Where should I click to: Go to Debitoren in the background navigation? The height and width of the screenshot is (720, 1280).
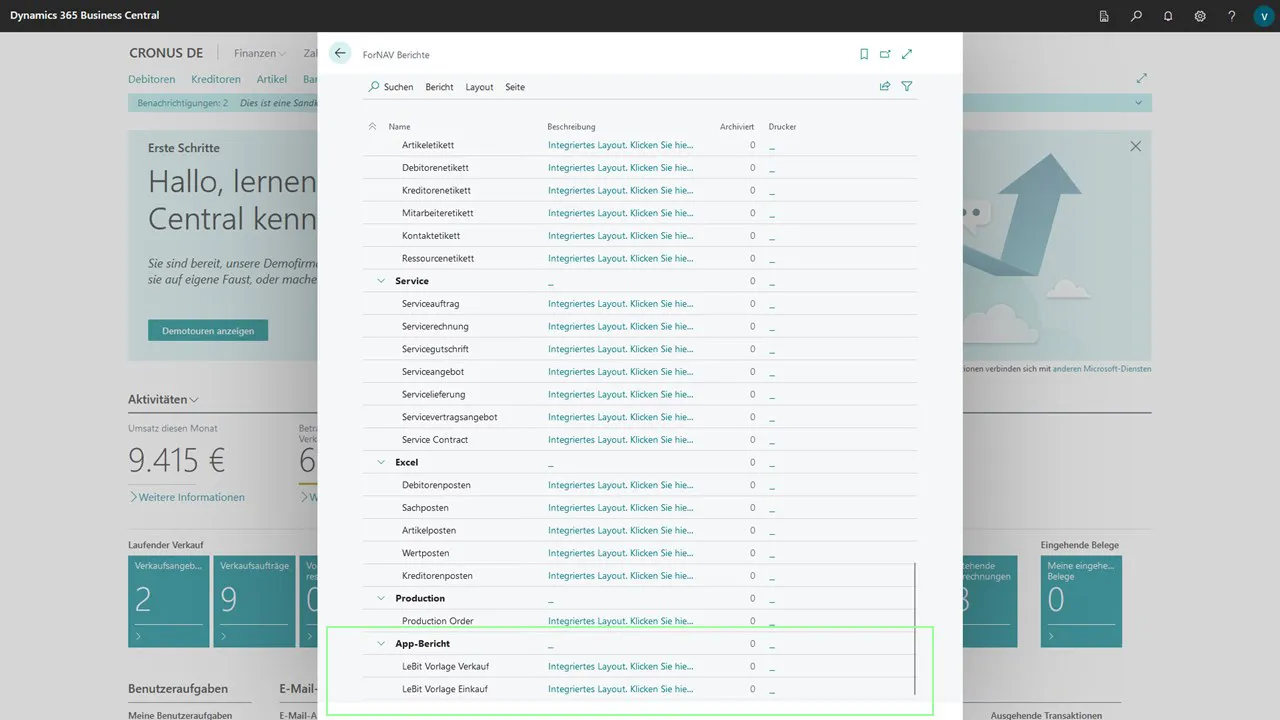(x=152, y=79)
